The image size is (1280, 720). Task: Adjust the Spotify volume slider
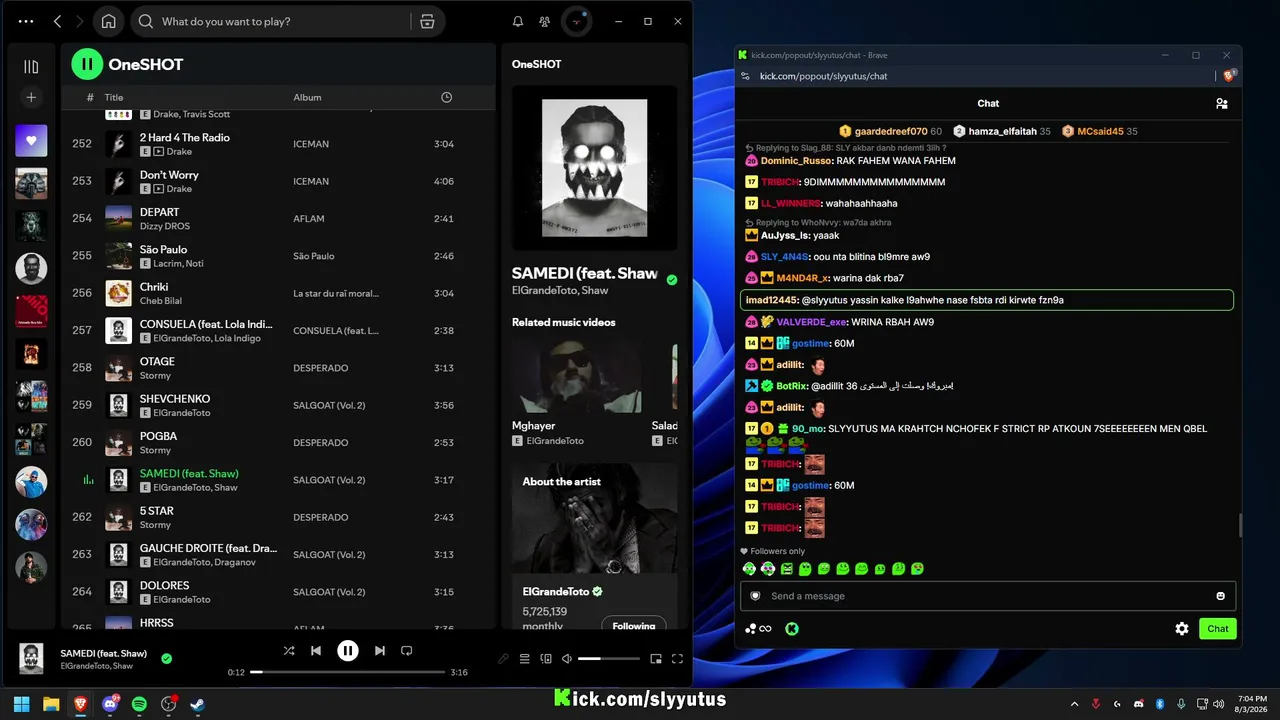pos(608,659)
